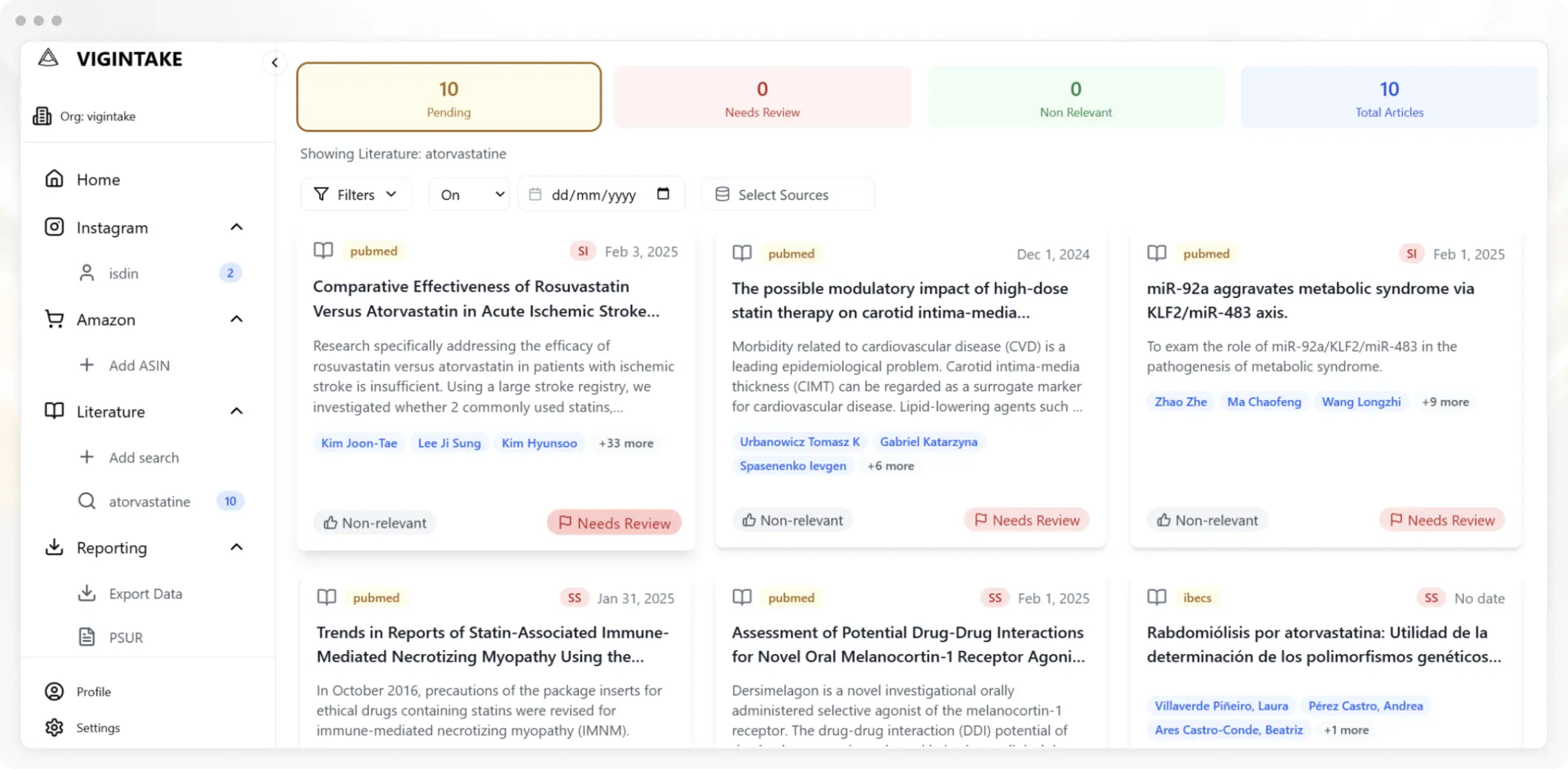Click the Literature open-book icon in sidebar
1568x769 pixels.
(x=54, y=411)
